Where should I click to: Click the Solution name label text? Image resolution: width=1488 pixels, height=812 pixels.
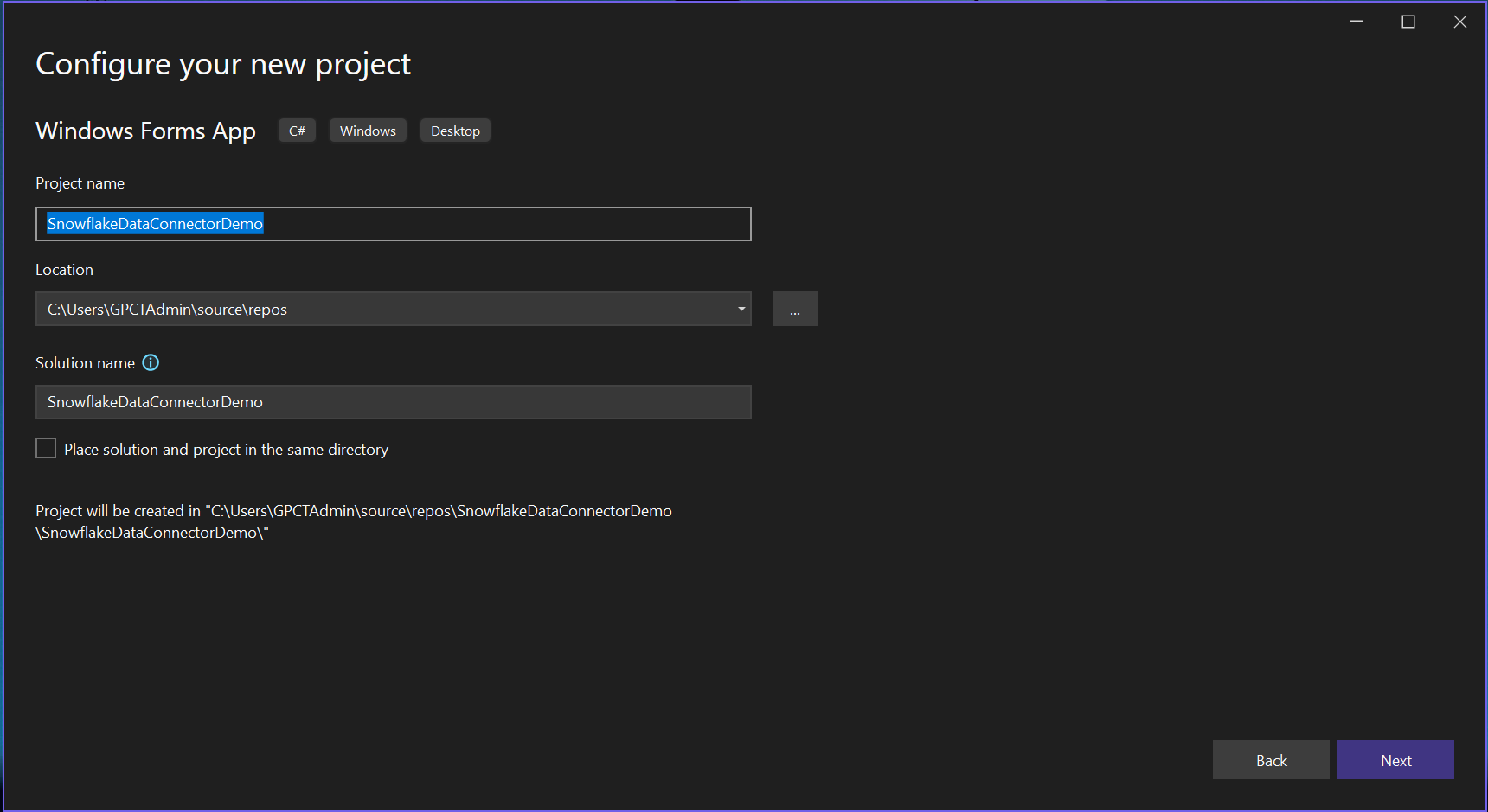point(85,363)
